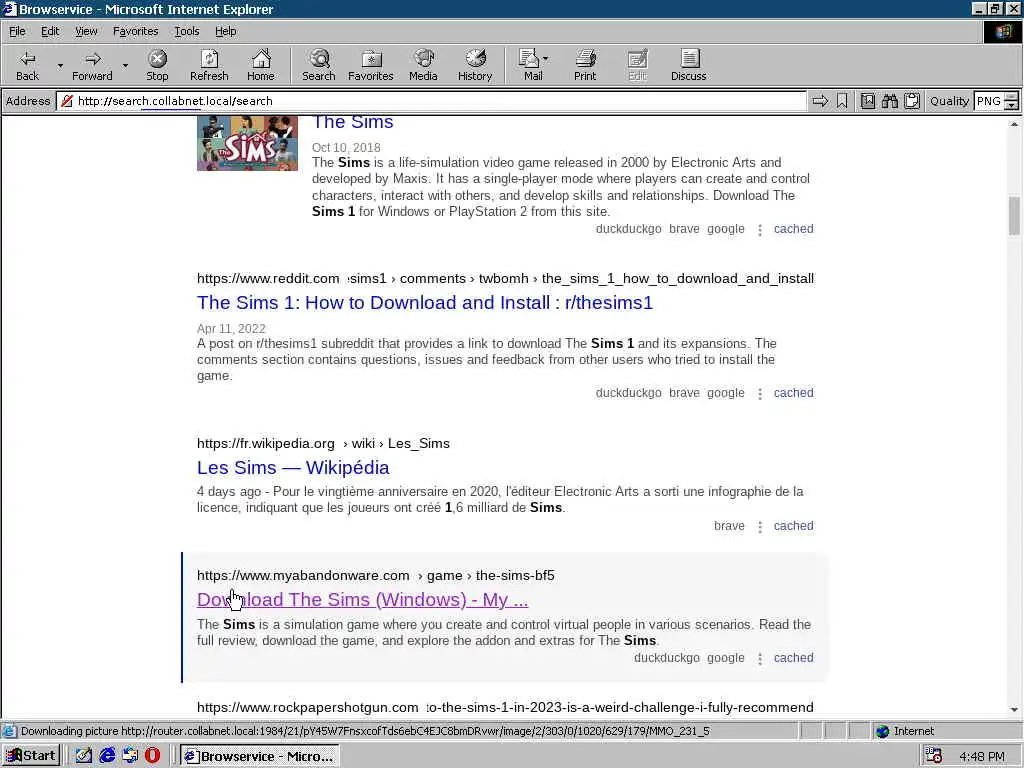
Task: Open the History pane
Action: (475, 65)
